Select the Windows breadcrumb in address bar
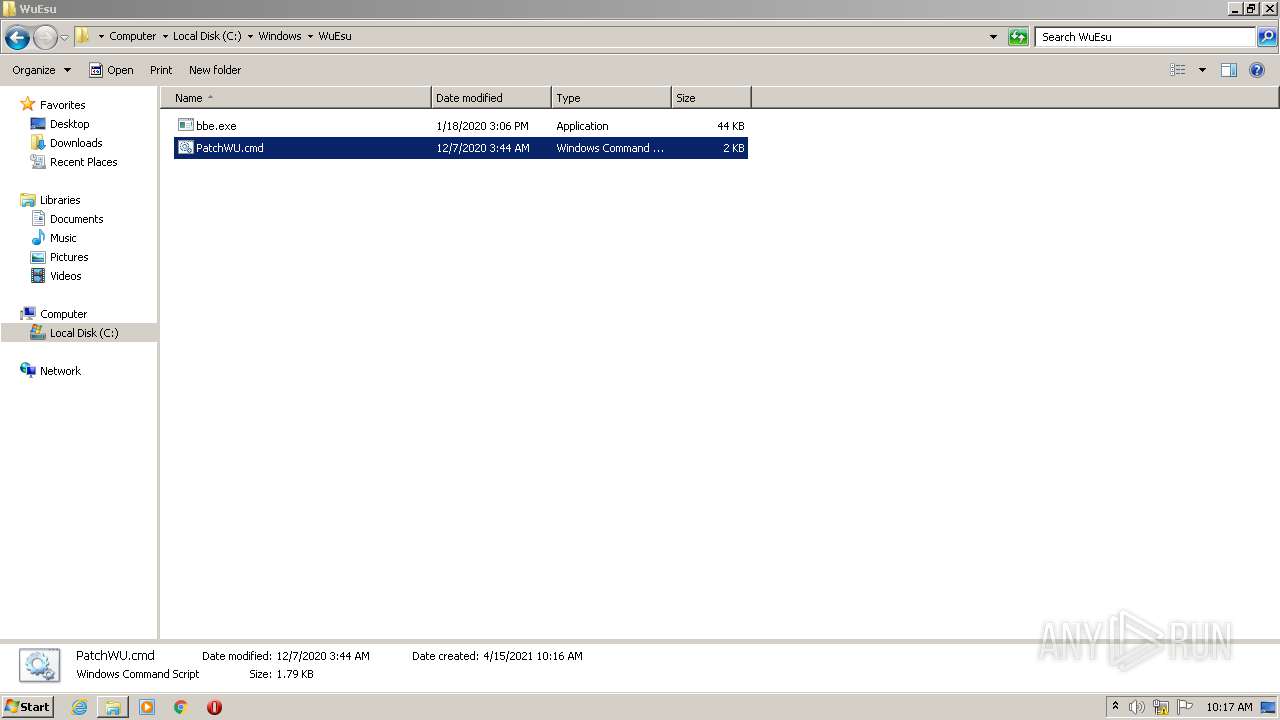Image resolution: width=1280 pixels, height=720 pixels. coord(280,36)
